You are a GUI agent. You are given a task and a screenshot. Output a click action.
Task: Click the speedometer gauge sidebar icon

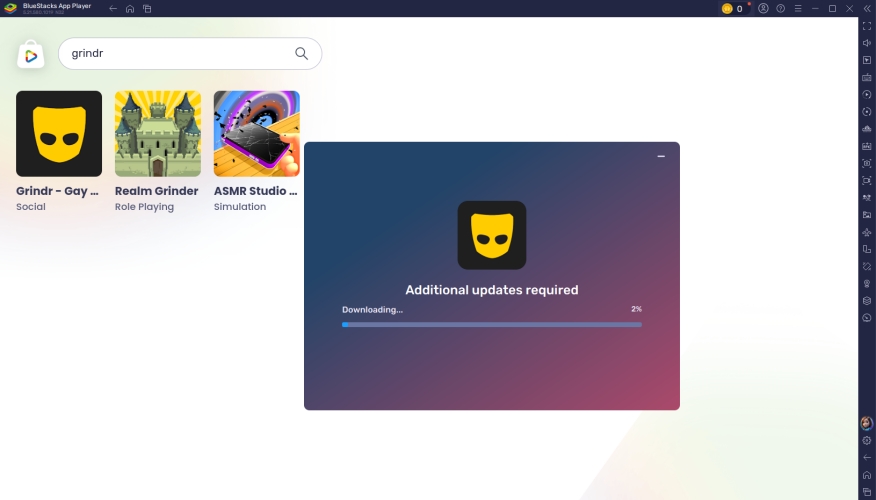(867, 318)
